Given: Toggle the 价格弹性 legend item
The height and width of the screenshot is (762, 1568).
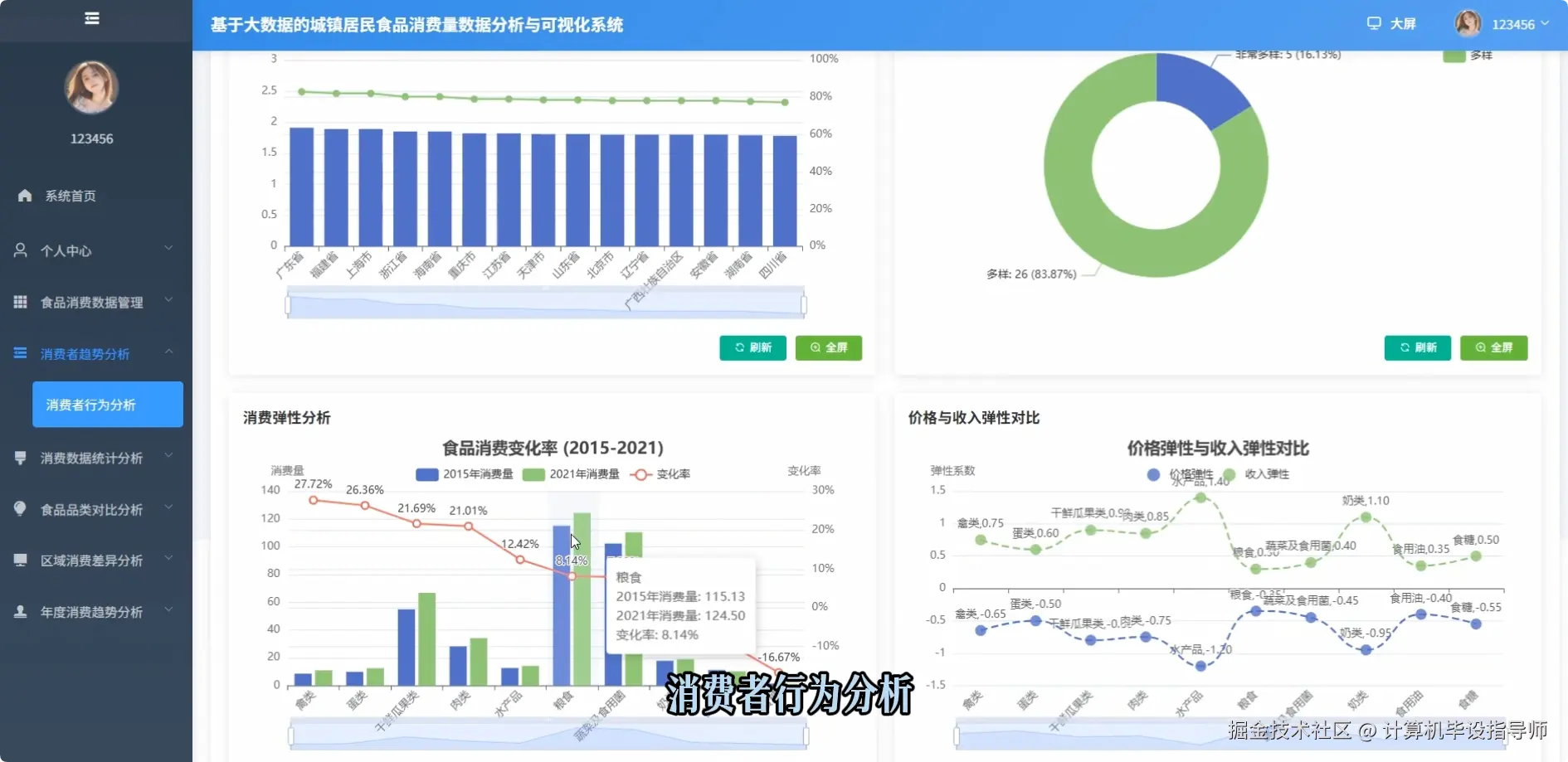Looking at the screenshot, I should coord(1181,474).
